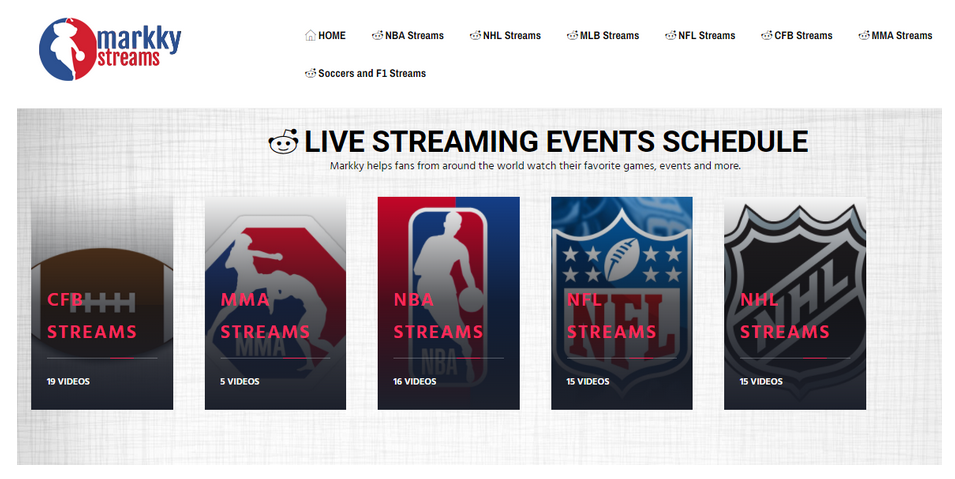The image size is (955, 479).
Task: Click the Markky Streams logo
Action: tap(110, 48)
